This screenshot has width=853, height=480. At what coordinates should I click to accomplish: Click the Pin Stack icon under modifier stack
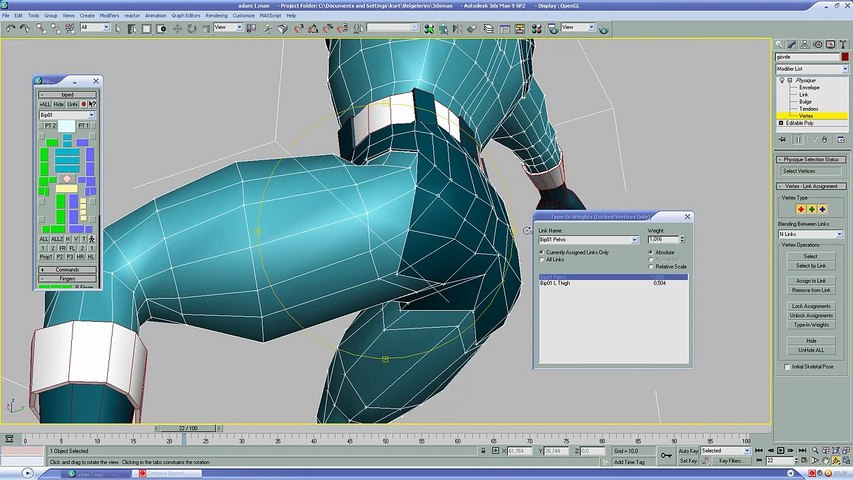pos(783,140)
